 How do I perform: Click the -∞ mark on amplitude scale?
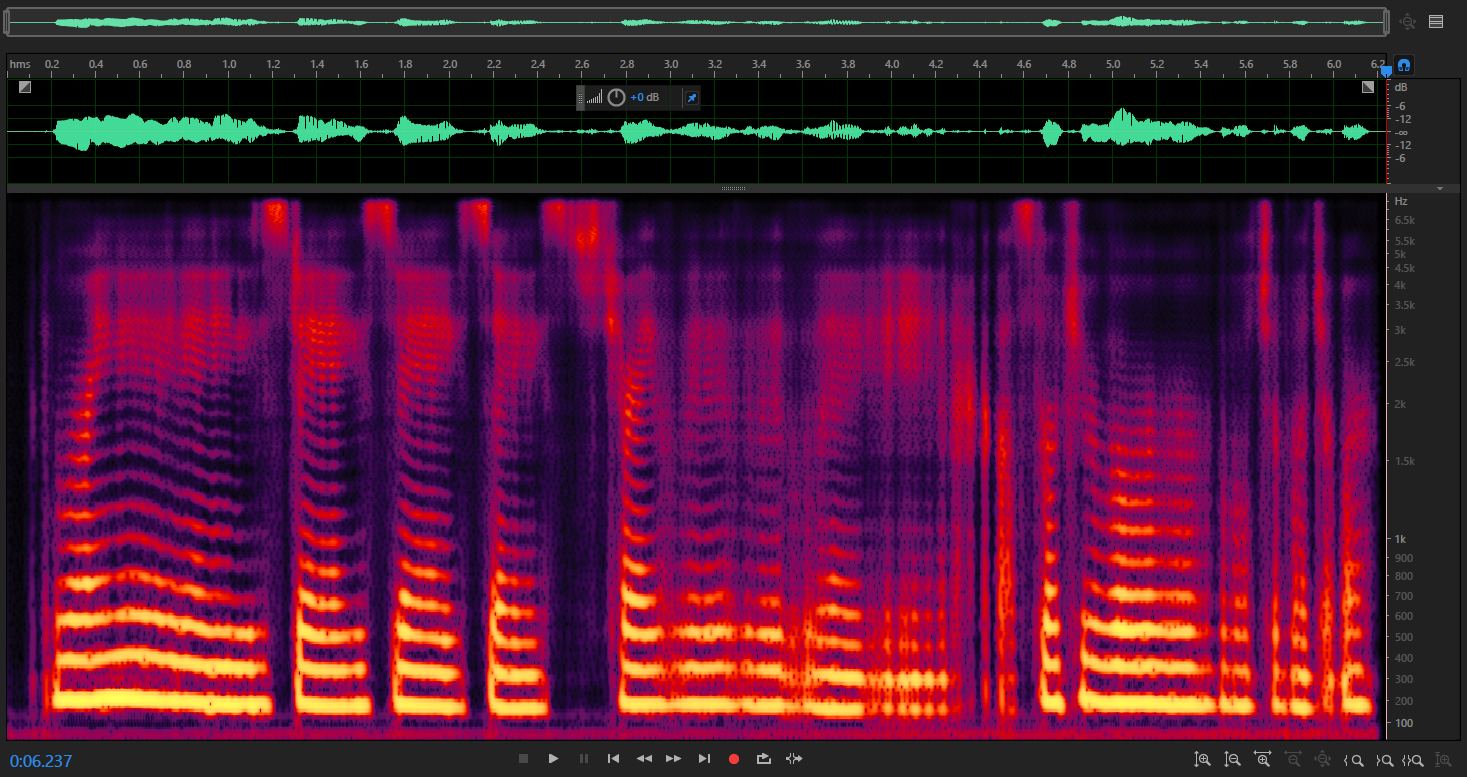point(1403,132)
